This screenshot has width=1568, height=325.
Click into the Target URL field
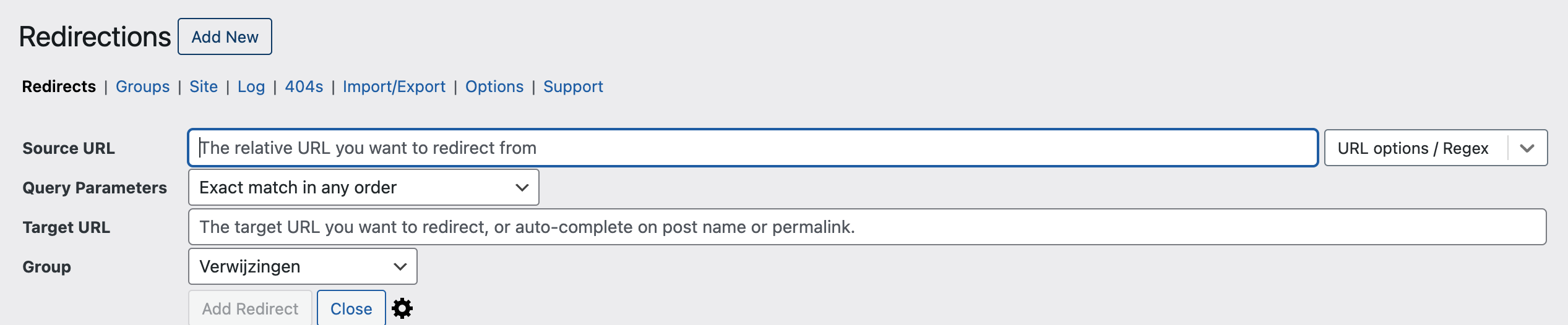point(867,227)
